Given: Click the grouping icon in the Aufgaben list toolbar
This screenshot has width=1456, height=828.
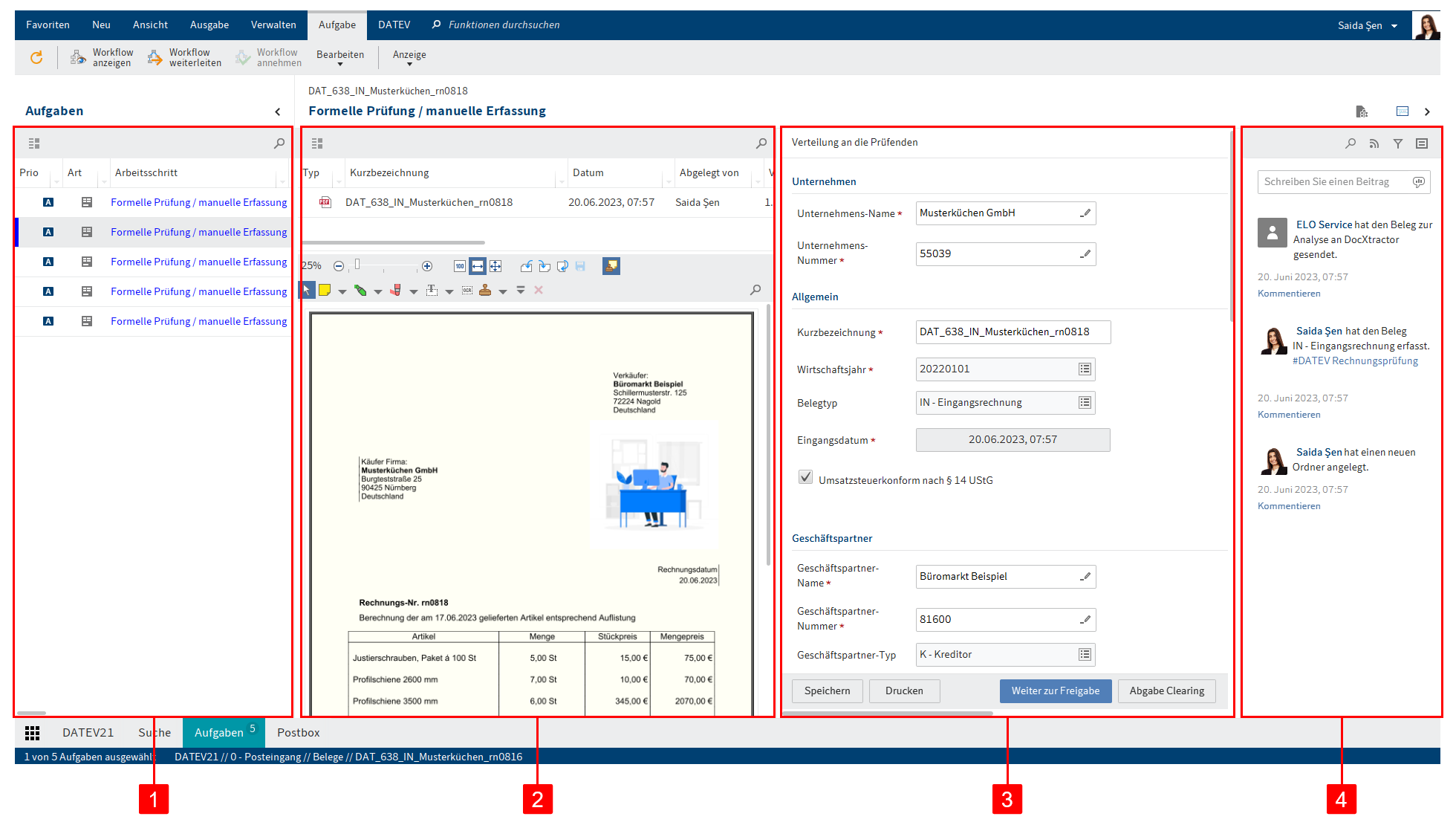Looking at the screenshot, I should click(34, 143).
